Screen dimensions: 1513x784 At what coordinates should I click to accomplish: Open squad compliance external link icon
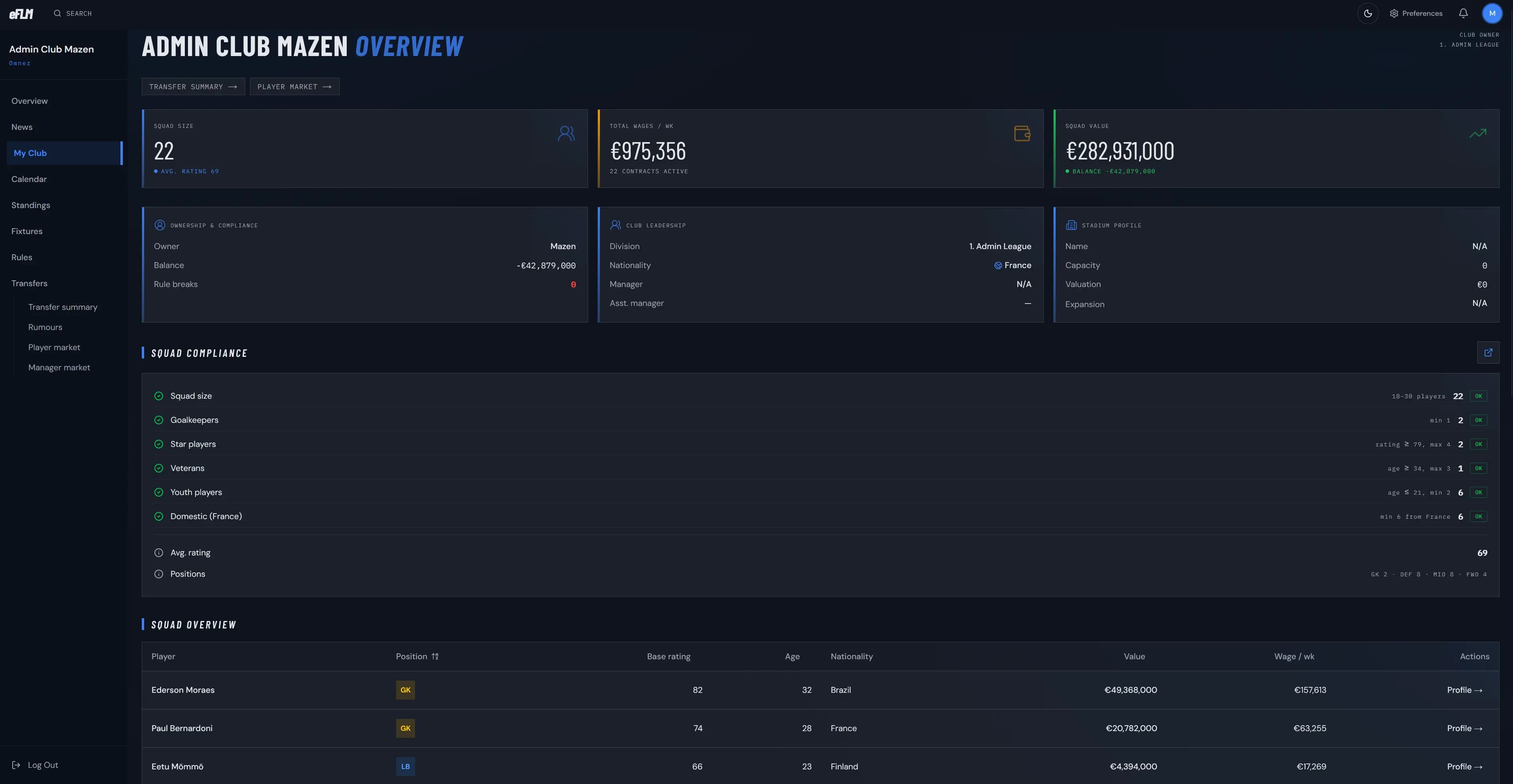(x=1488, y=353)
